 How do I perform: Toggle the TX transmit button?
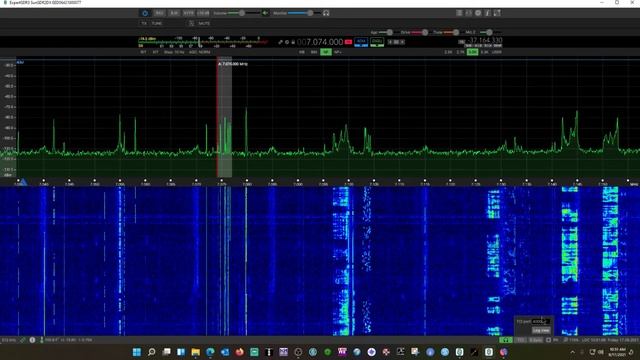click(144, 23)
